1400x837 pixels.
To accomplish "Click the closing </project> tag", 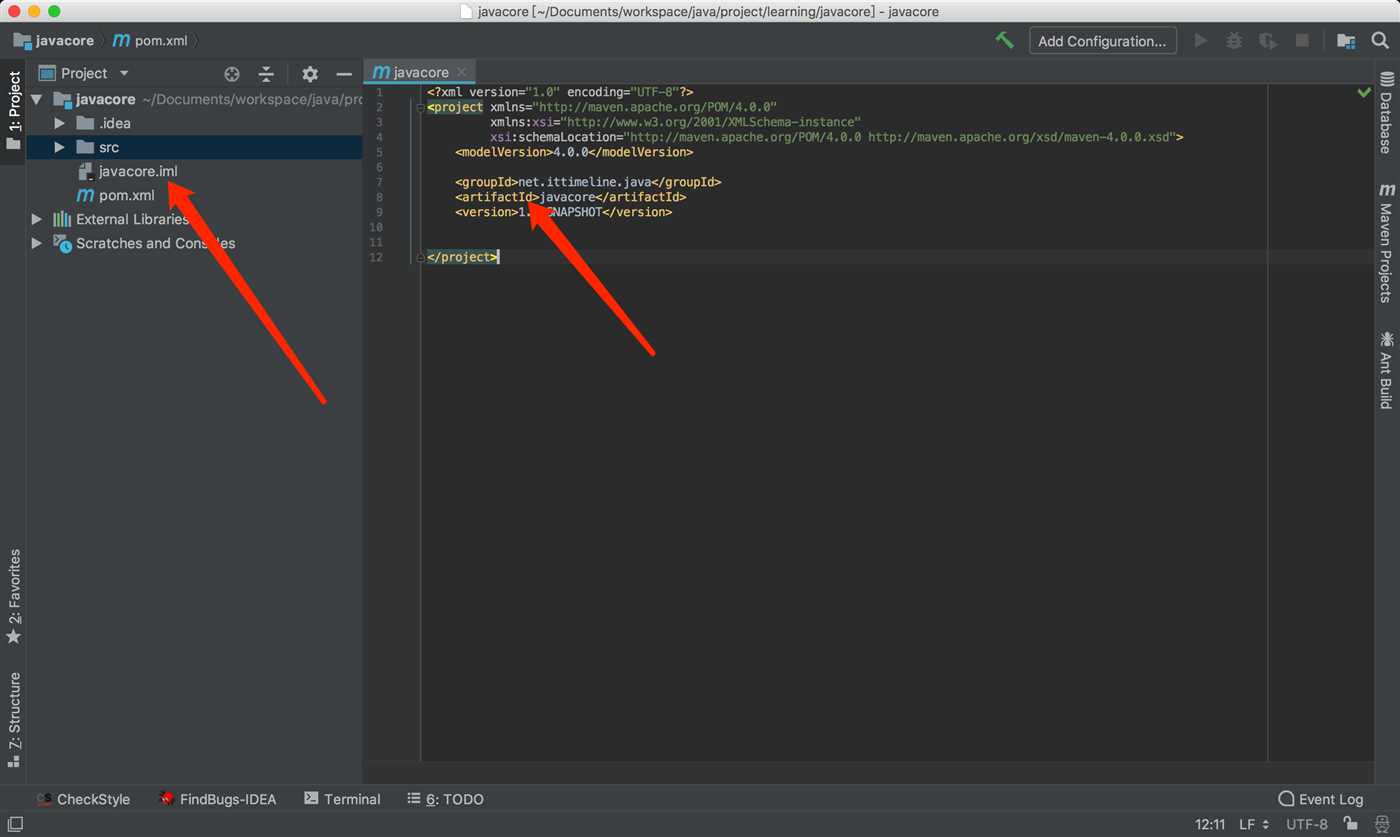I will (462, 257).
